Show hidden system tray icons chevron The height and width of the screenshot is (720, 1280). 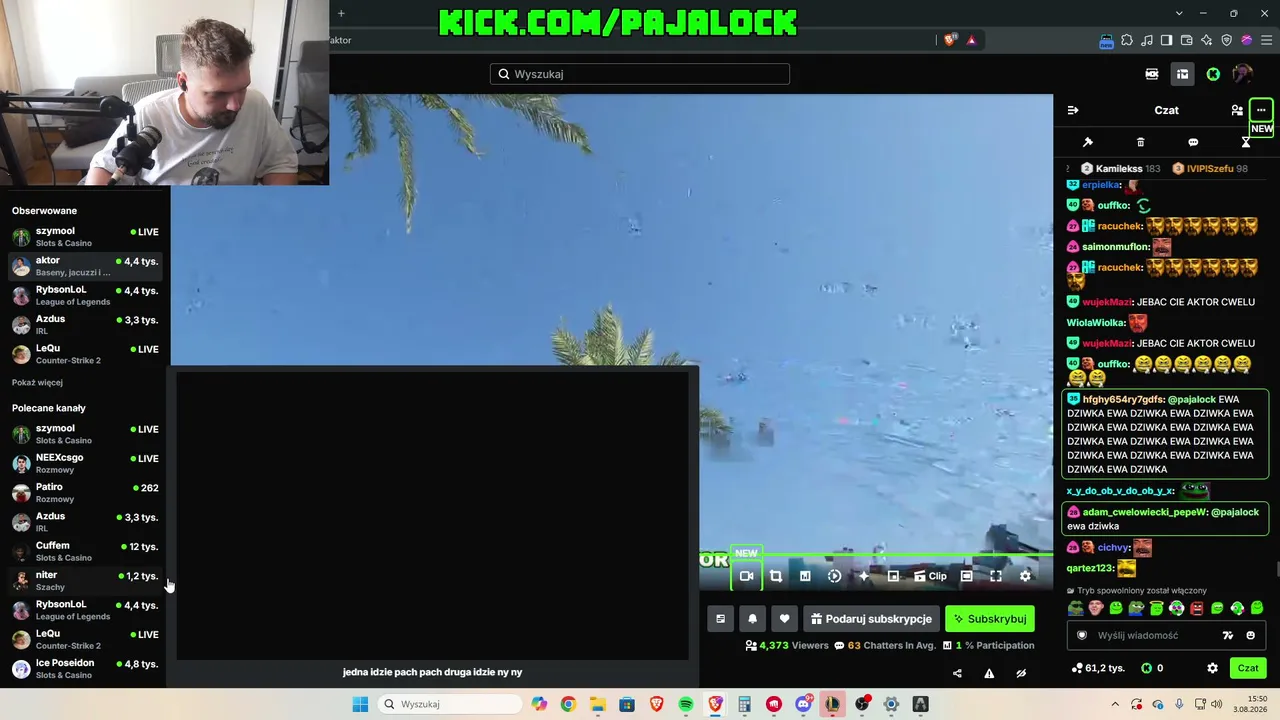click(x=1116, y=704)
